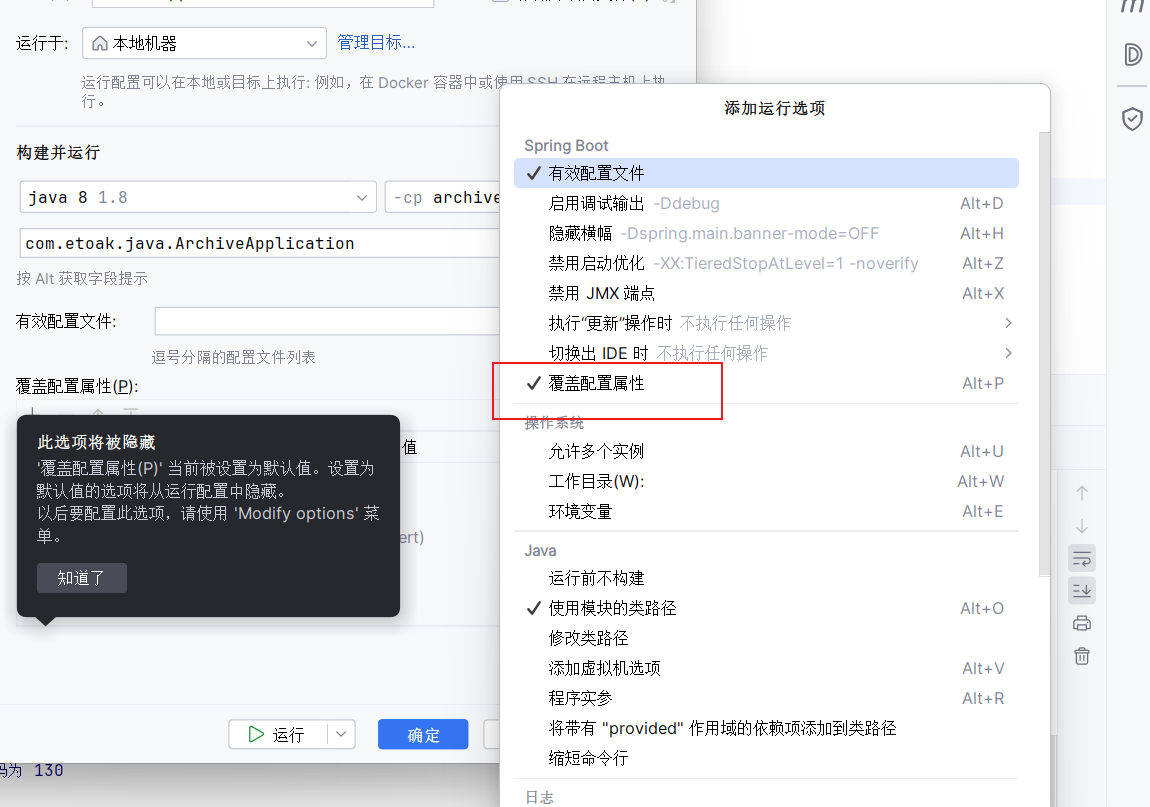This screenshot has height=807, width=1150.
Task: Enable 禁用启动优化 option
Action: pyautogui.click(x=766, y=263)
